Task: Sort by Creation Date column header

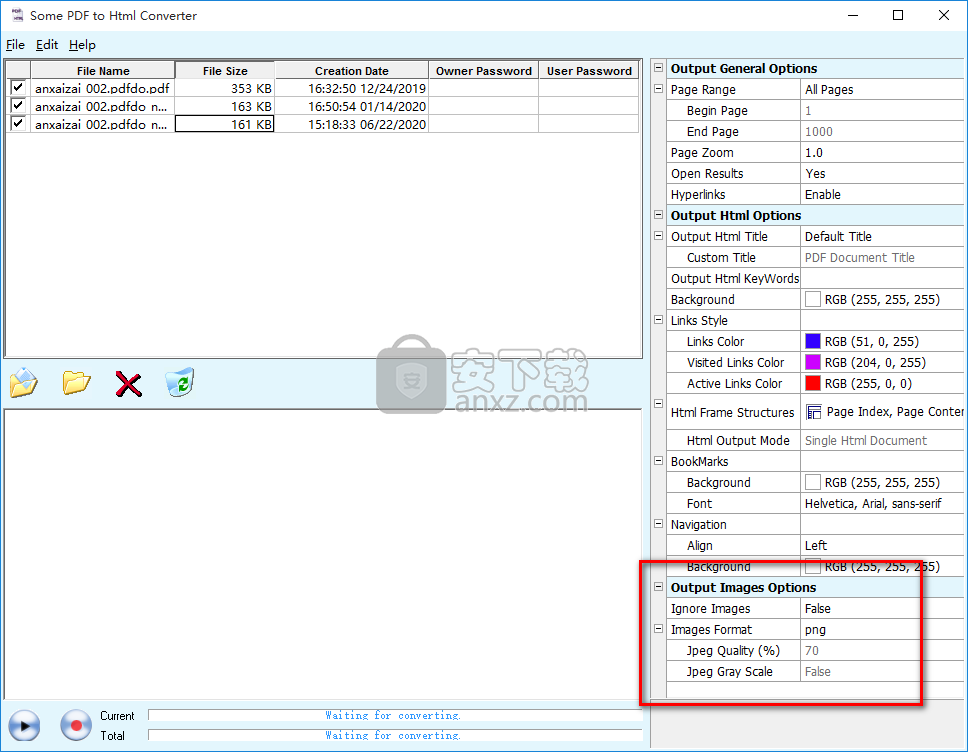Action: click(351, 70)
